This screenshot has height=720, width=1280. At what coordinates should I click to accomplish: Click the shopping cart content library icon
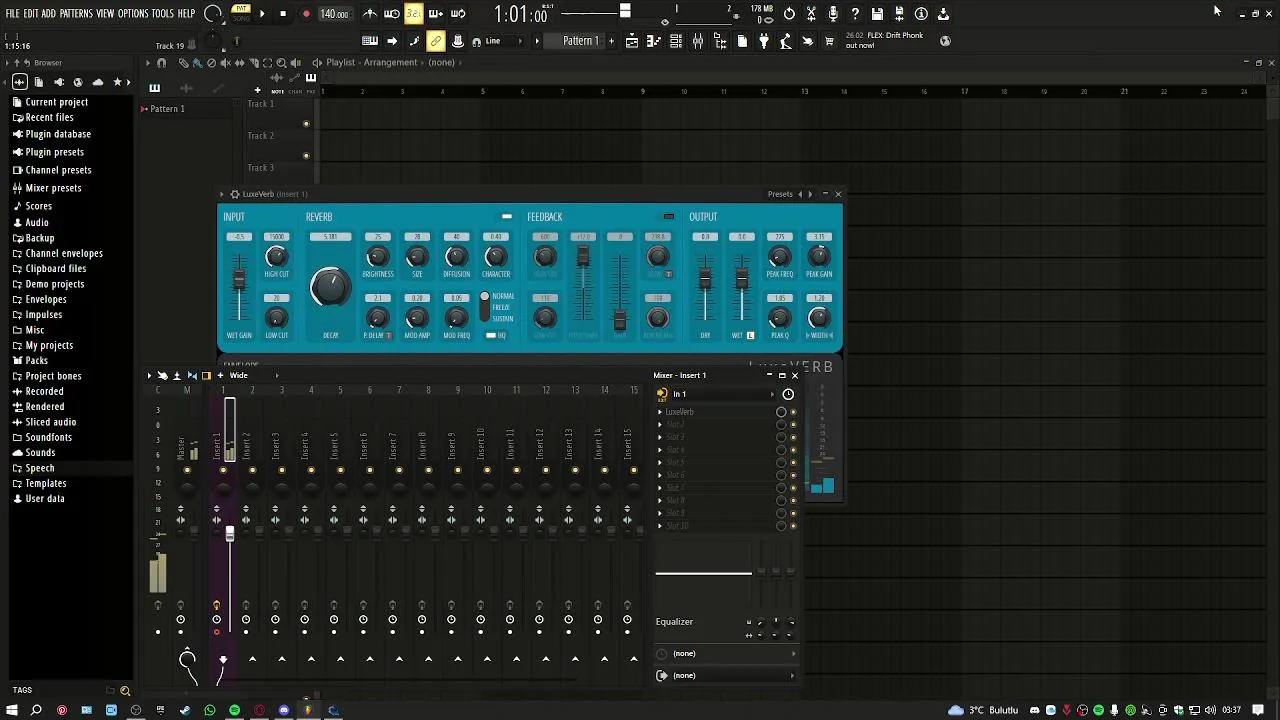(x=829, y=41)
